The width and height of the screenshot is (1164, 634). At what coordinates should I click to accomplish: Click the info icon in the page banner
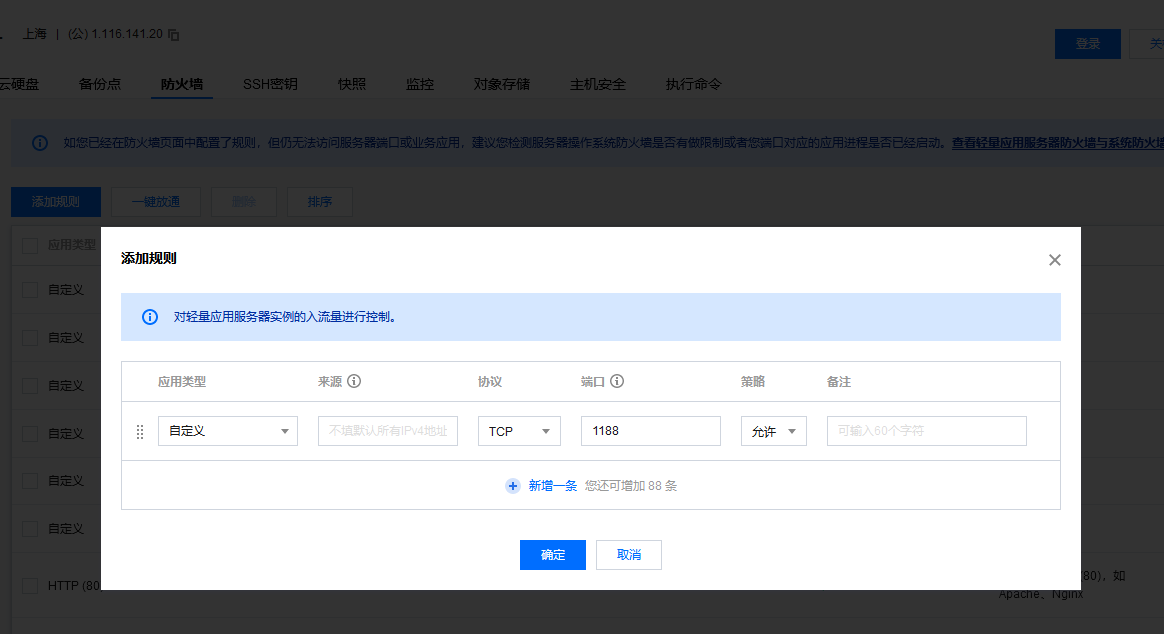40,143
